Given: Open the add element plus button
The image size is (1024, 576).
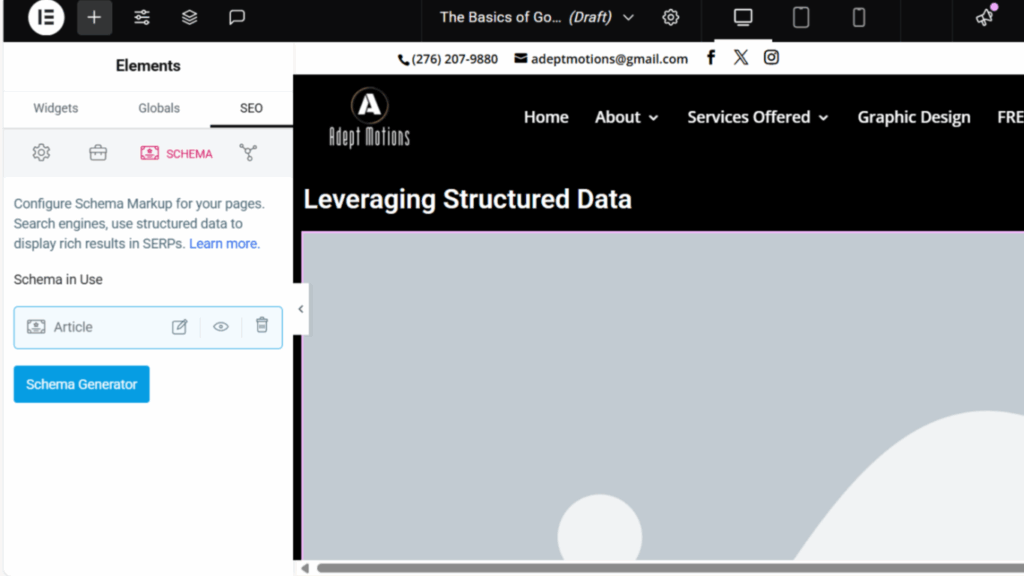Looking at the screenshot, I should coord(94,17).
